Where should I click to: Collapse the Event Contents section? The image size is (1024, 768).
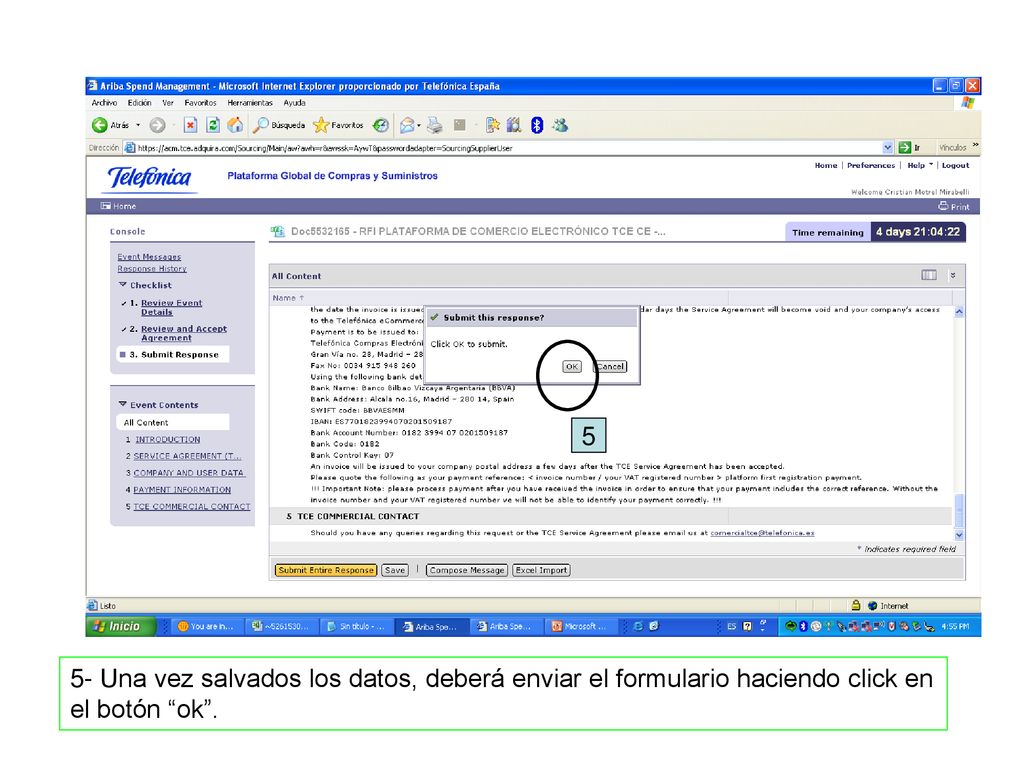[x=123, y=404]
